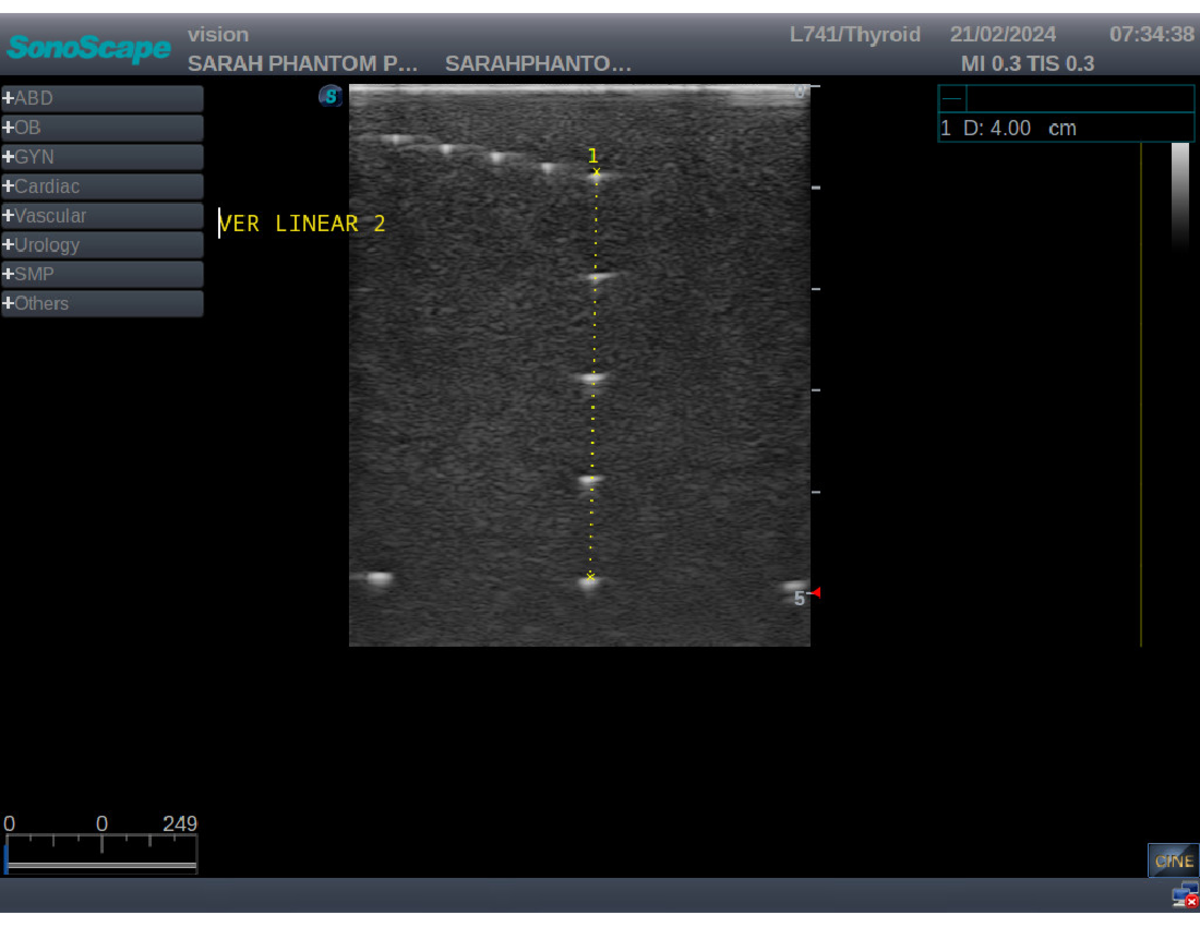Click the red focus arrow at depth 5
1200x927 pixels.
(x=815, y=593)
